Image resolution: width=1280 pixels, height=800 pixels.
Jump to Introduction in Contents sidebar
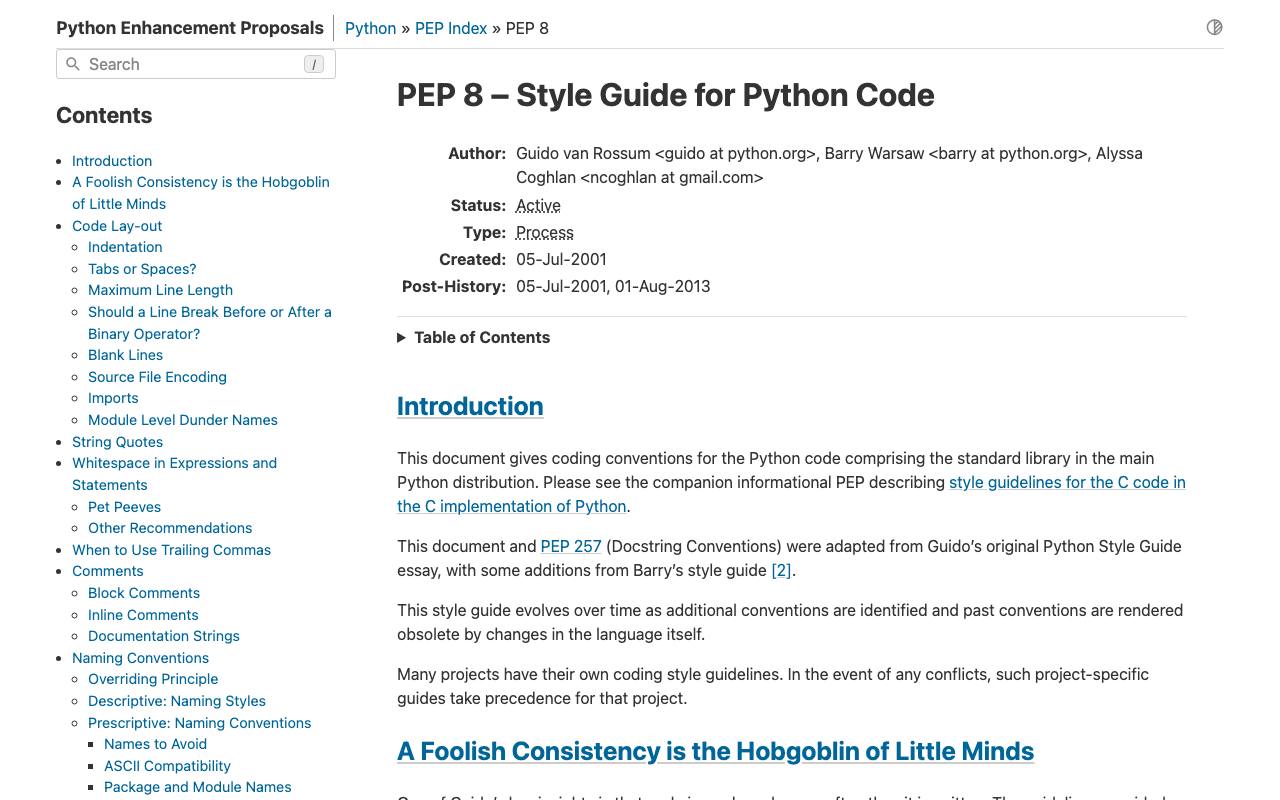[x=112, y=161]
